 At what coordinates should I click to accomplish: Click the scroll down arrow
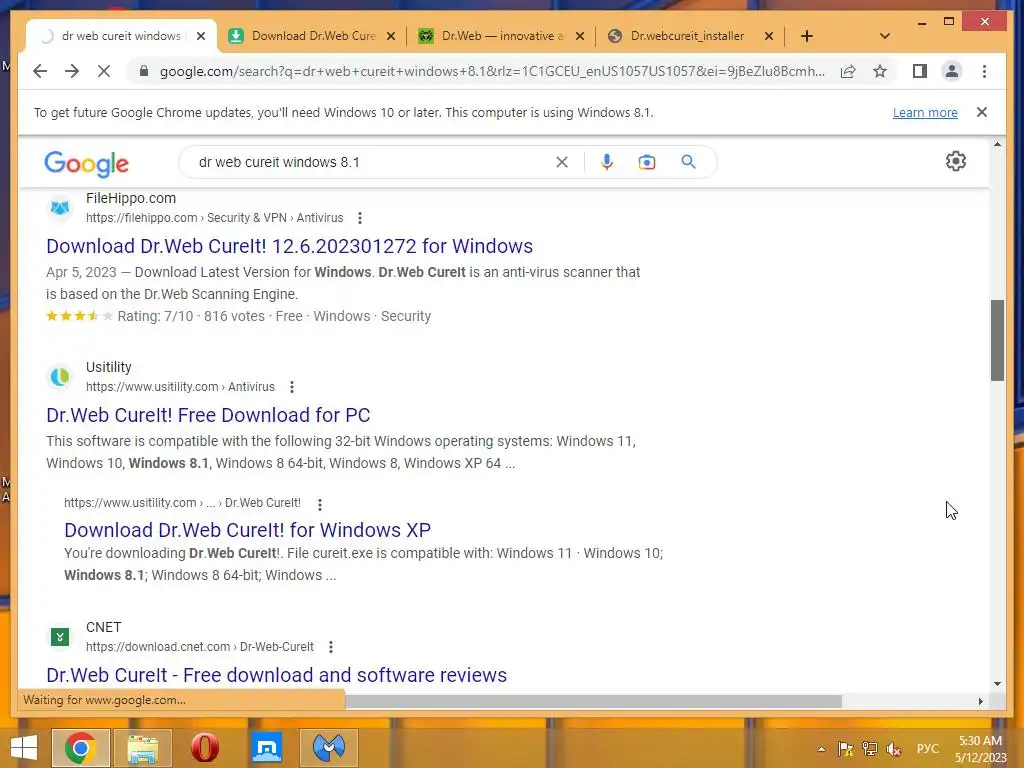(997, 684)
